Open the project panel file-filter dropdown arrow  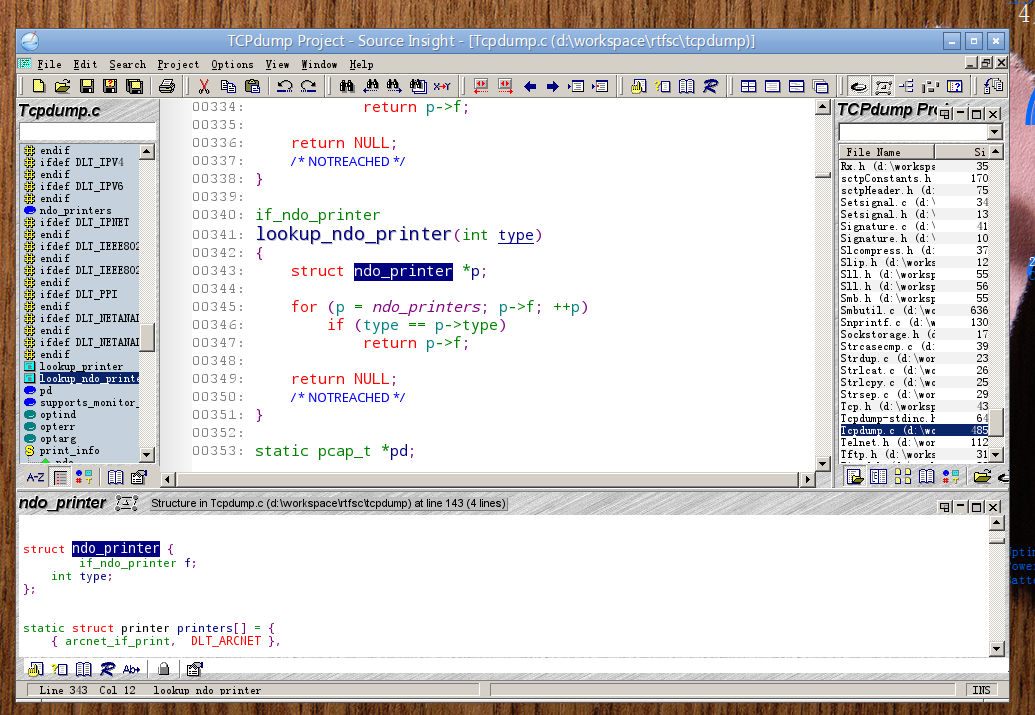coord(995,132)
